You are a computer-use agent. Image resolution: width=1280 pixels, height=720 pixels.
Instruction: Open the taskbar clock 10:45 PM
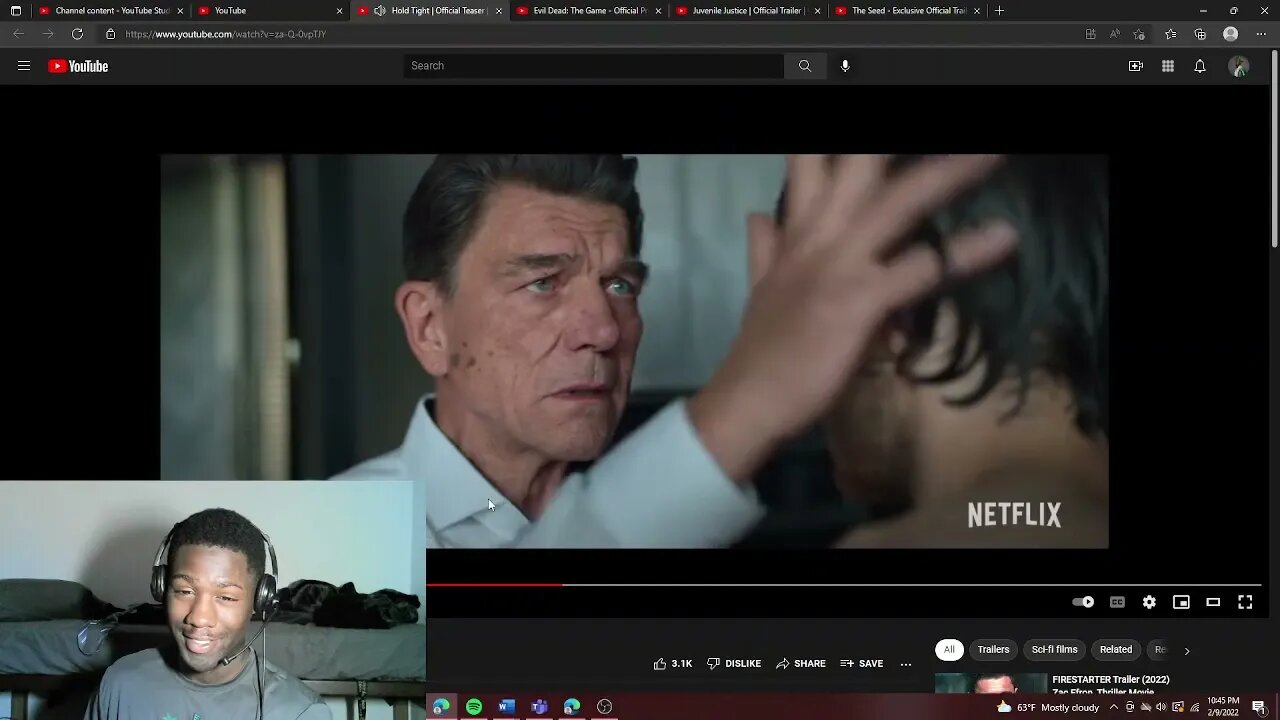(1222, 707)
